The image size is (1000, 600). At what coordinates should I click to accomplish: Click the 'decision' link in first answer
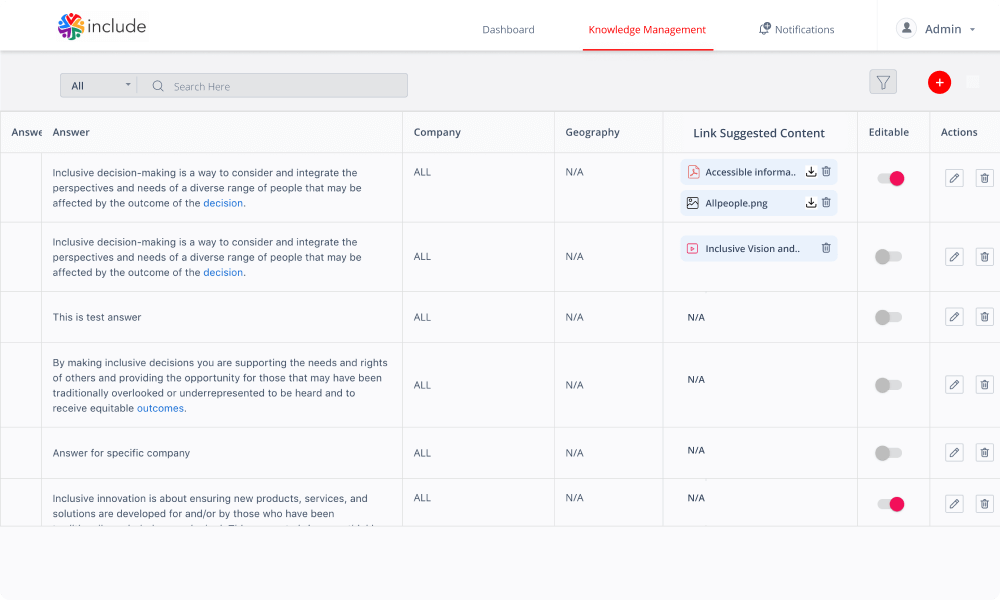coord(223,203)
